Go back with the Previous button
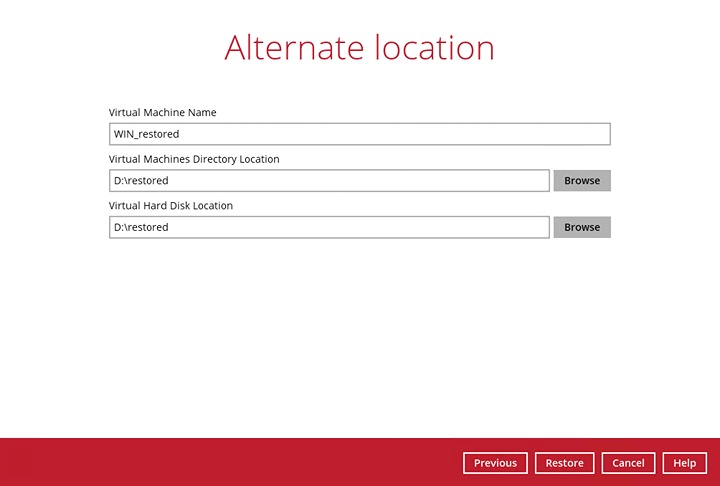The image size is (720, 486). point(495,463)
